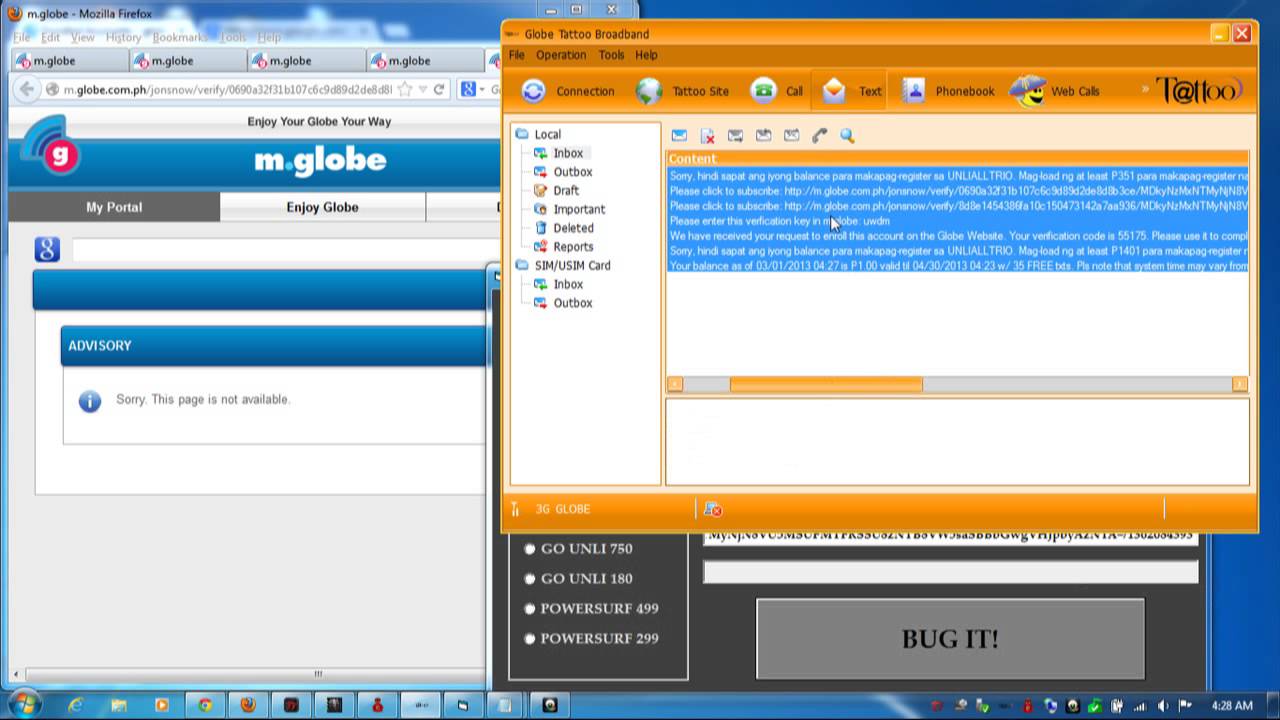
Task: Switch to Firefox from the taskbar
Action: pyautogui.click(x=248, y=705)
